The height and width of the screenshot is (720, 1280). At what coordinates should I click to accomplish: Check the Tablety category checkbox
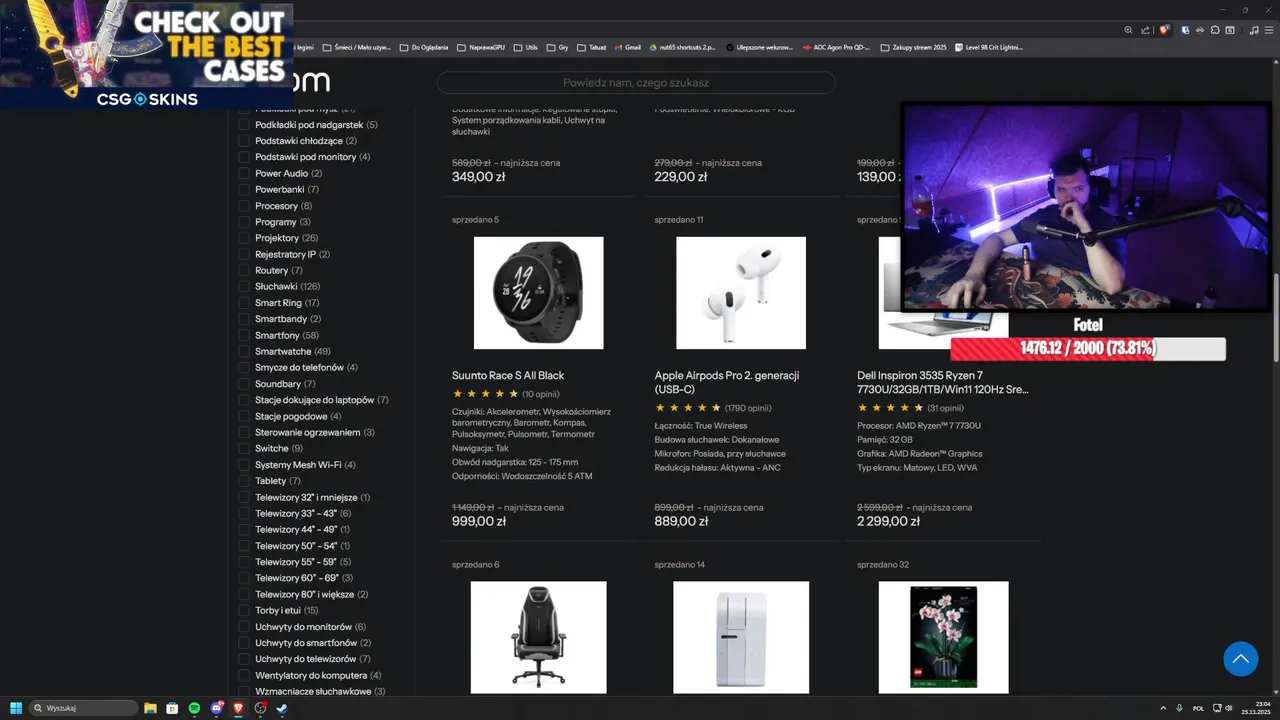[x=244, y=481]
